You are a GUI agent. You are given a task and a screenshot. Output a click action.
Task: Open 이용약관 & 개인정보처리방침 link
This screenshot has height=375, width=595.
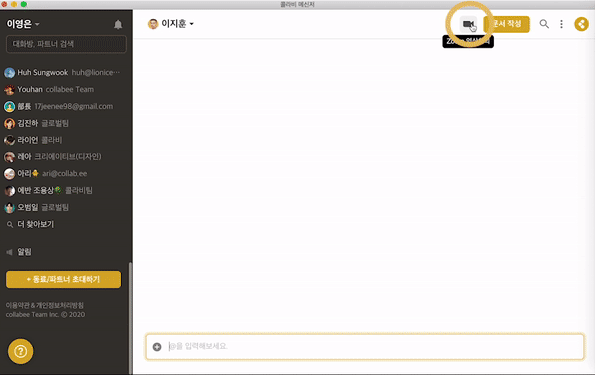45,305
